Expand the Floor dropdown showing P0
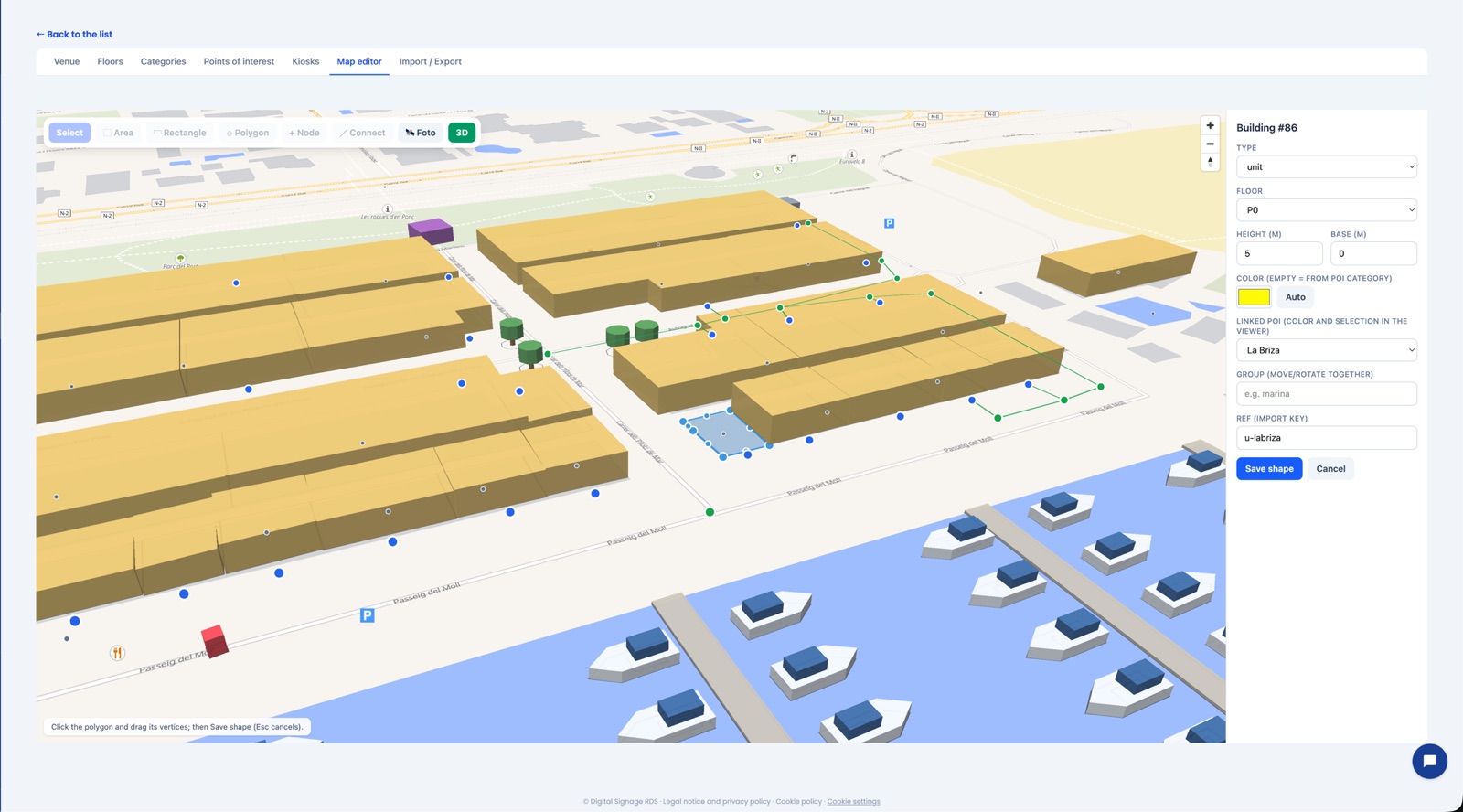Screen dimensions: 1463x812 1327,210
